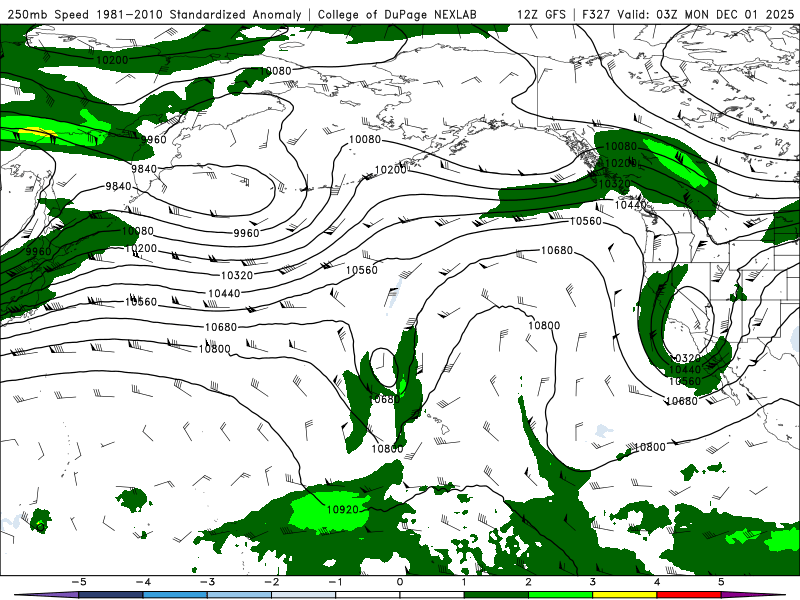Click the bright green colorbar segment between 2 and 3
The height and width of the screenshot is (600, 800).
click(x=561, y=595)
